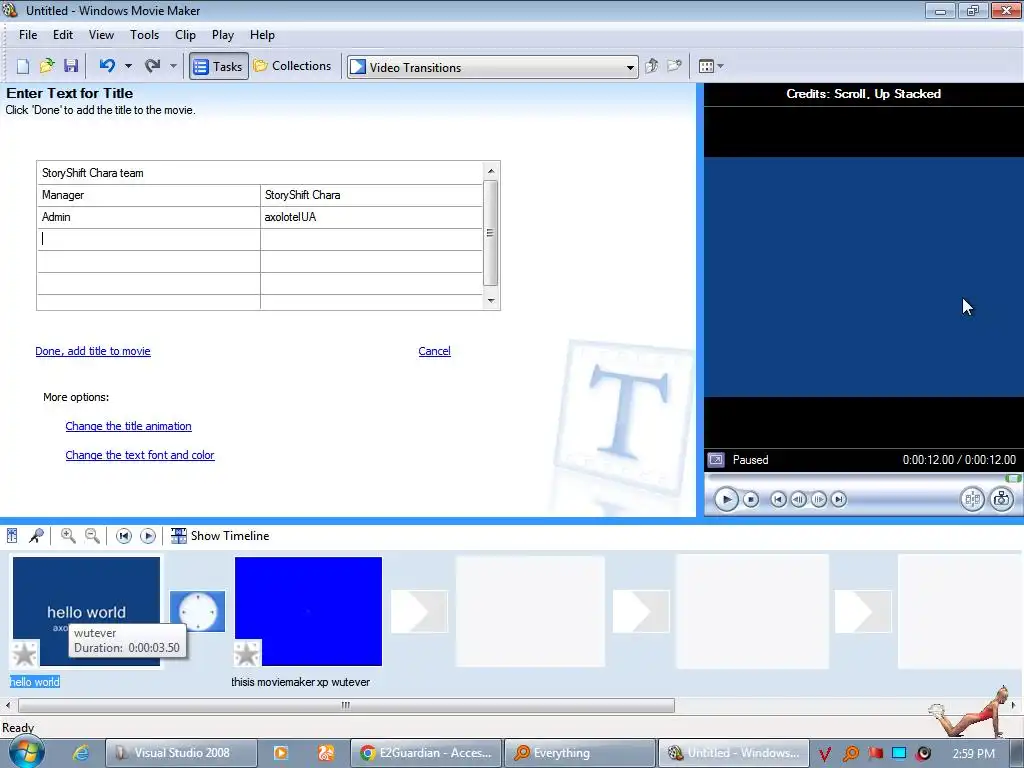Select the blue 'thisis moviemaker xp' clip
Image resolution: width=1024 pixels, height=768 pixels.
pos(308,611)
